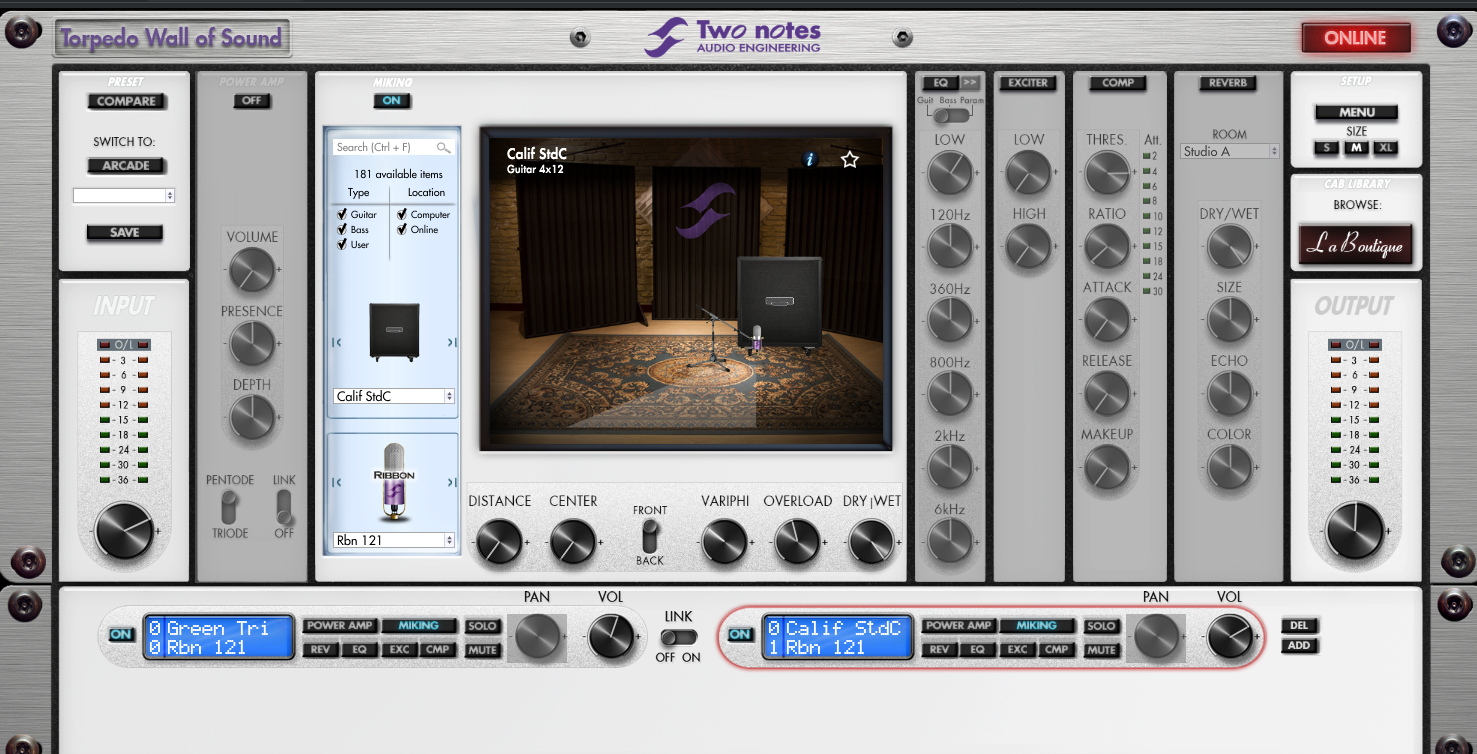
Task: Expand EQ panel with double-arrow button
Action: [970, 83]
